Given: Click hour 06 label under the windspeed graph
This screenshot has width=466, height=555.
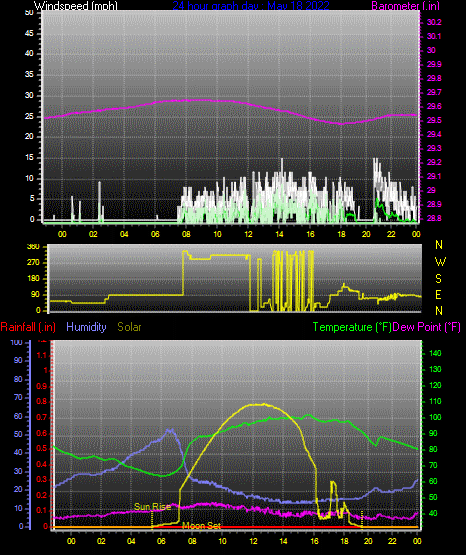Looking at the screenshot, I should point(155,234).
